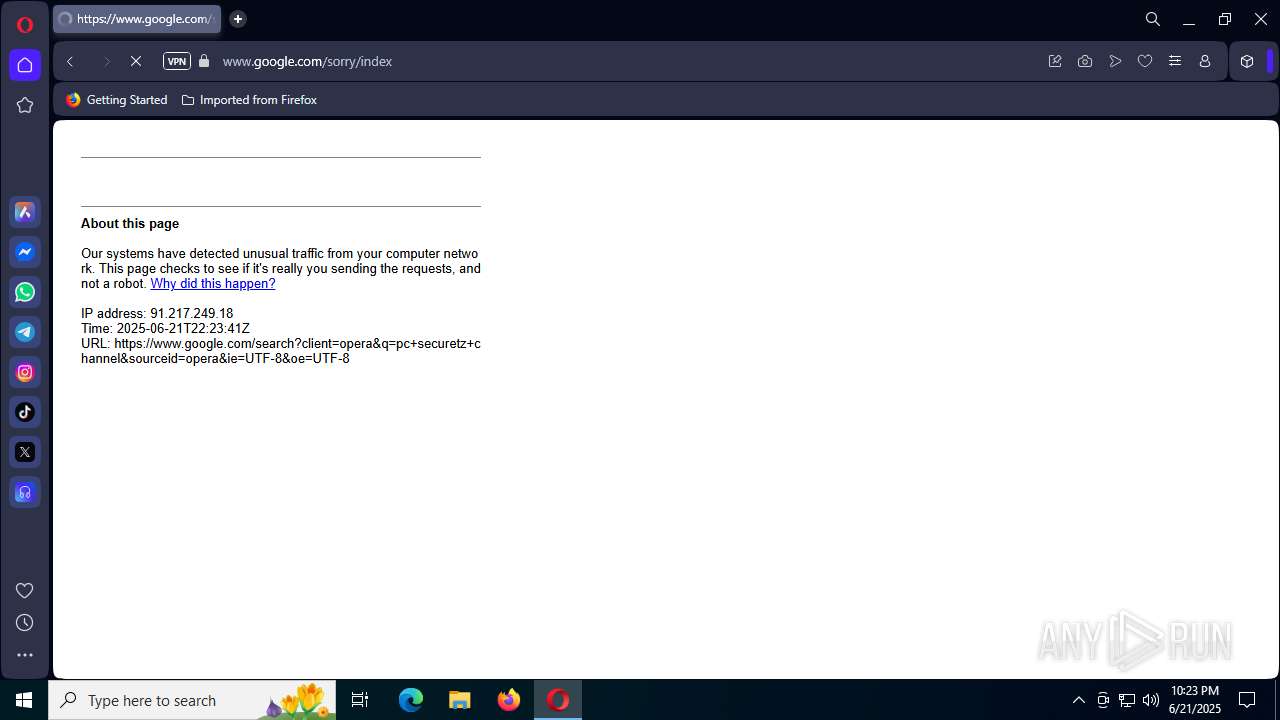
Task: Open the Getting Started bookmark
Action: [x=117, y=100]
